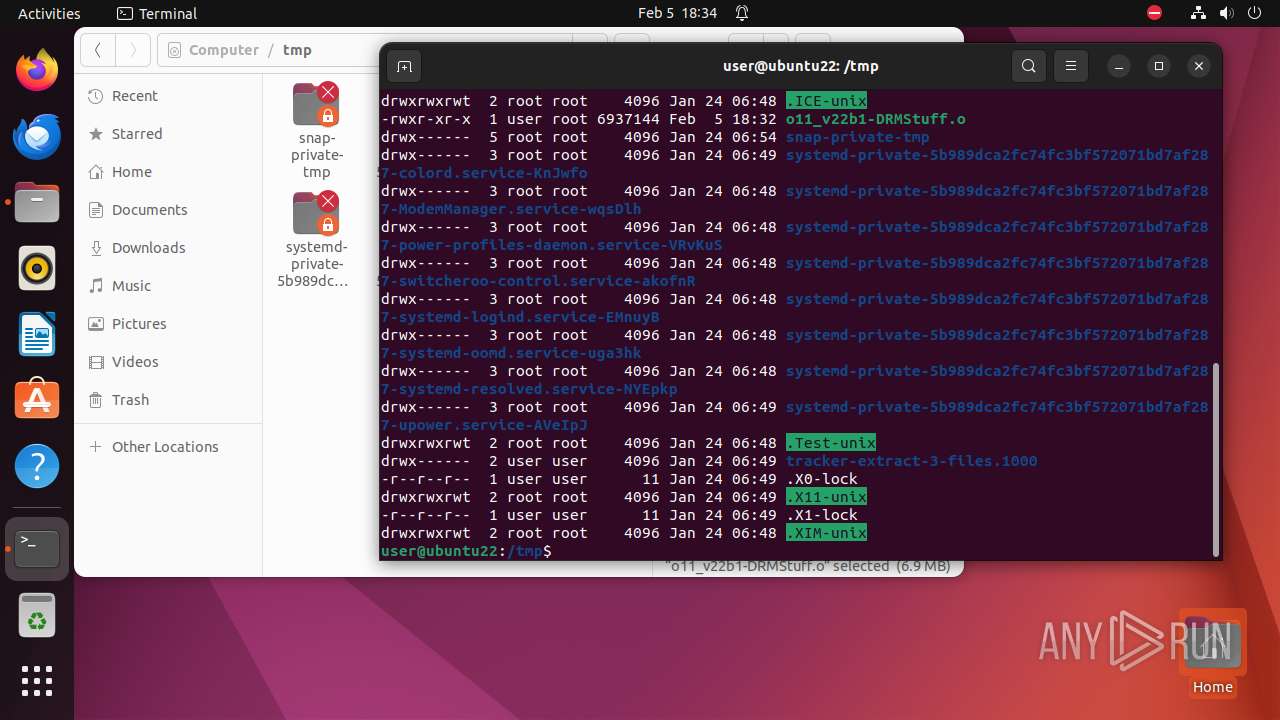Go back in Files window

click(x=98, y=50)
